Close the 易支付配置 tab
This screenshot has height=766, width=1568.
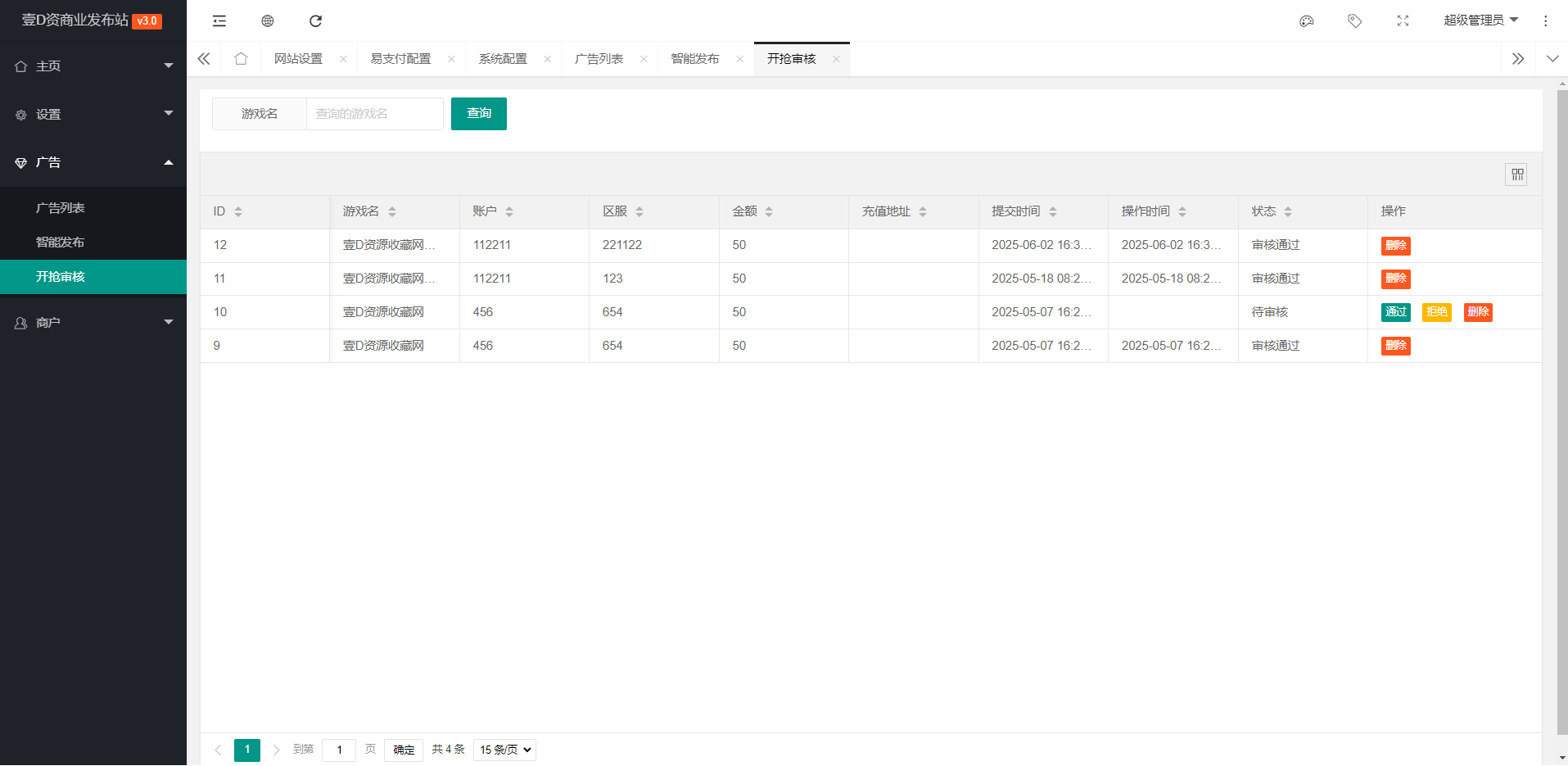pyautogui.click(x=451, y=59)
